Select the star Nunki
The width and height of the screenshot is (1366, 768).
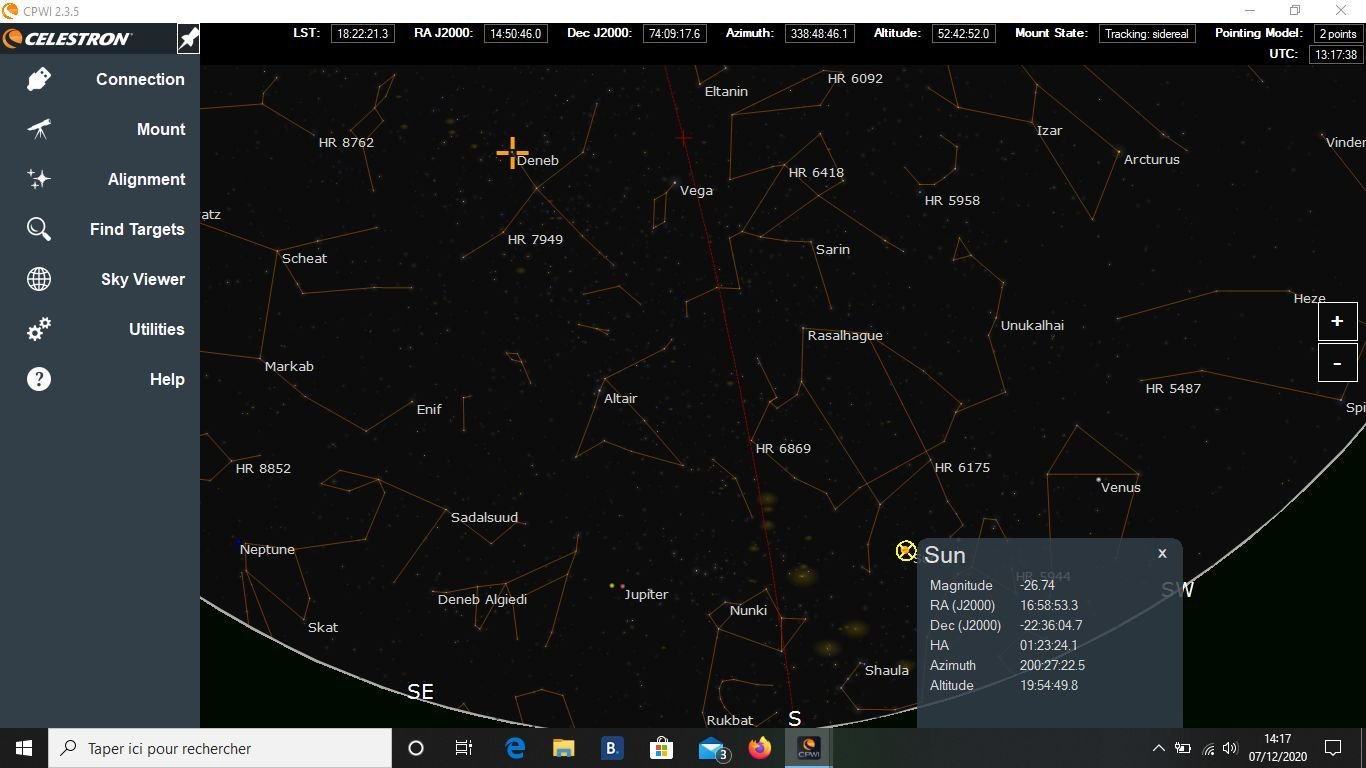(x=748, y=610)
